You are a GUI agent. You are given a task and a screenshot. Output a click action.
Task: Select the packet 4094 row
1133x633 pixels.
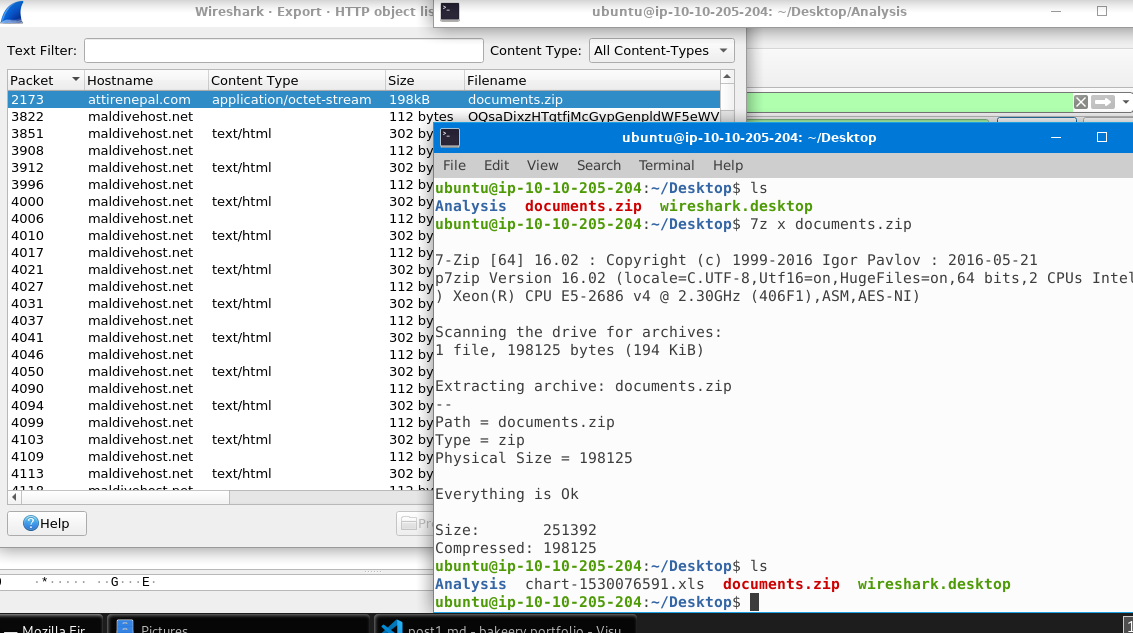click(x=220, y=405)
